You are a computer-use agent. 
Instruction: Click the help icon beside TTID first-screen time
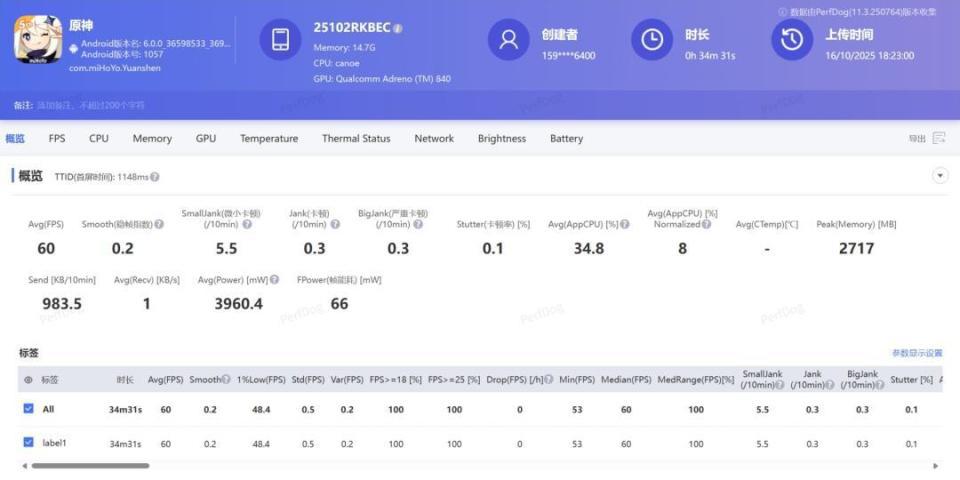155,177
